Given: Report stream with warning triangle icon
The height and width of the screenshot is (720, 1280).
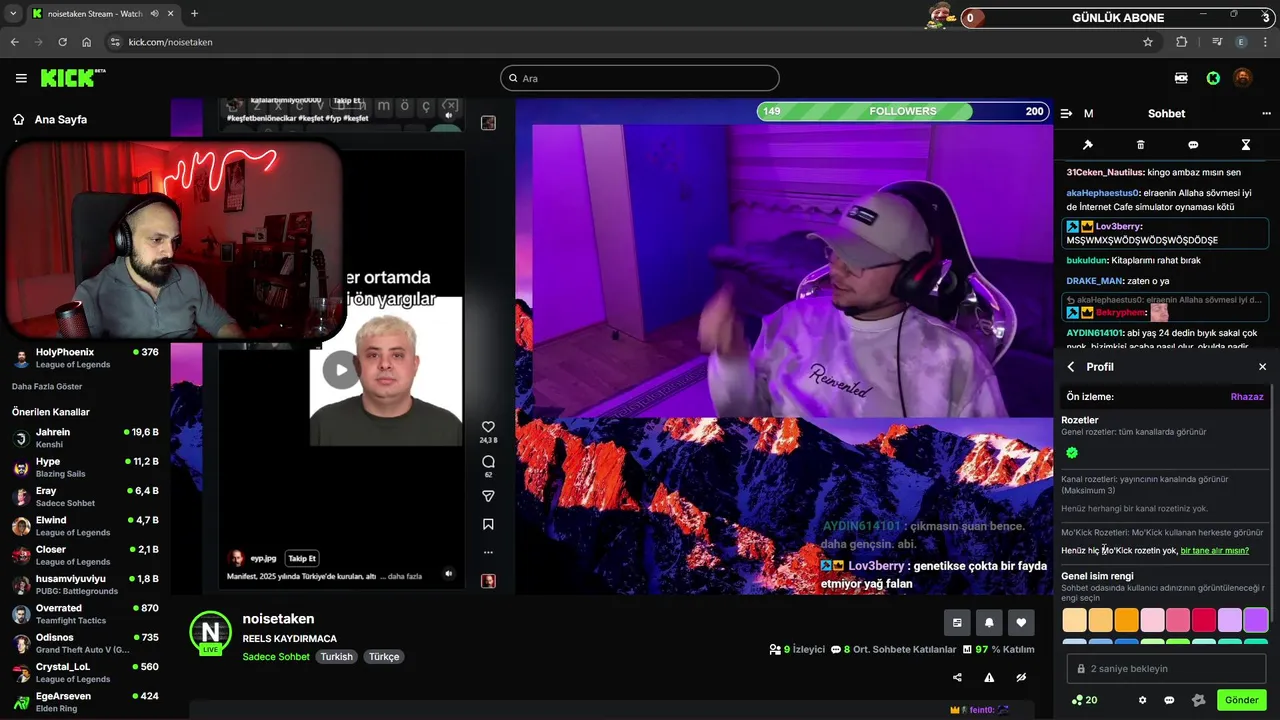Looking at the screenshot, I should click(x=989, y=677).
